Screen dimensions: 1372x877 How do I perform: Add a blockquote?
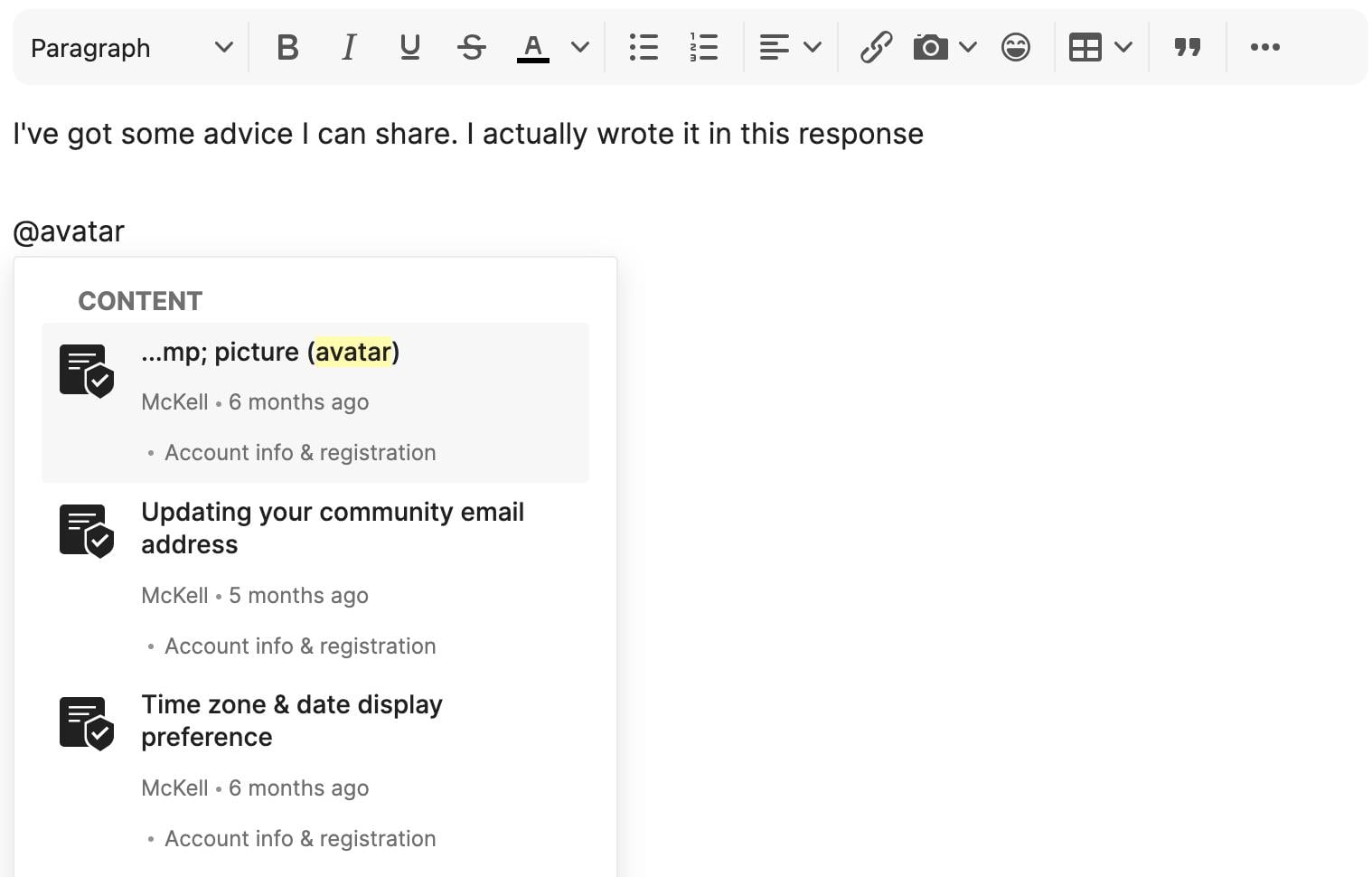(x=1187, y=47)
